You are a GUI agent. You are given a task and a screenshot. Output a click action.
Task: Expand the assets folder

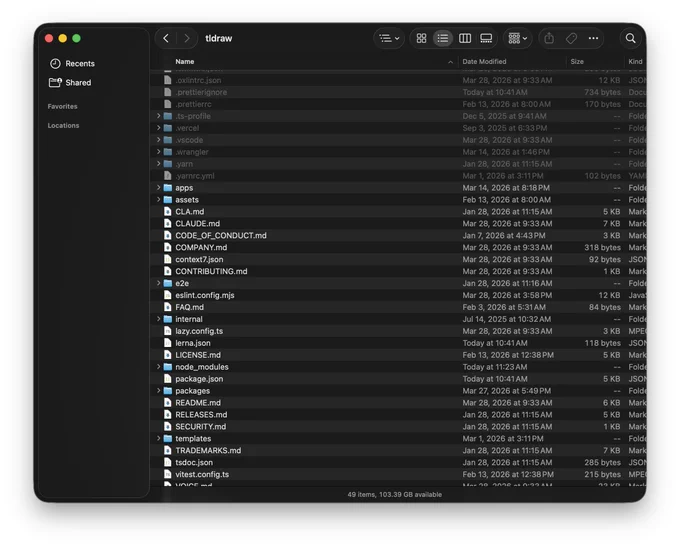click(158, 200)
